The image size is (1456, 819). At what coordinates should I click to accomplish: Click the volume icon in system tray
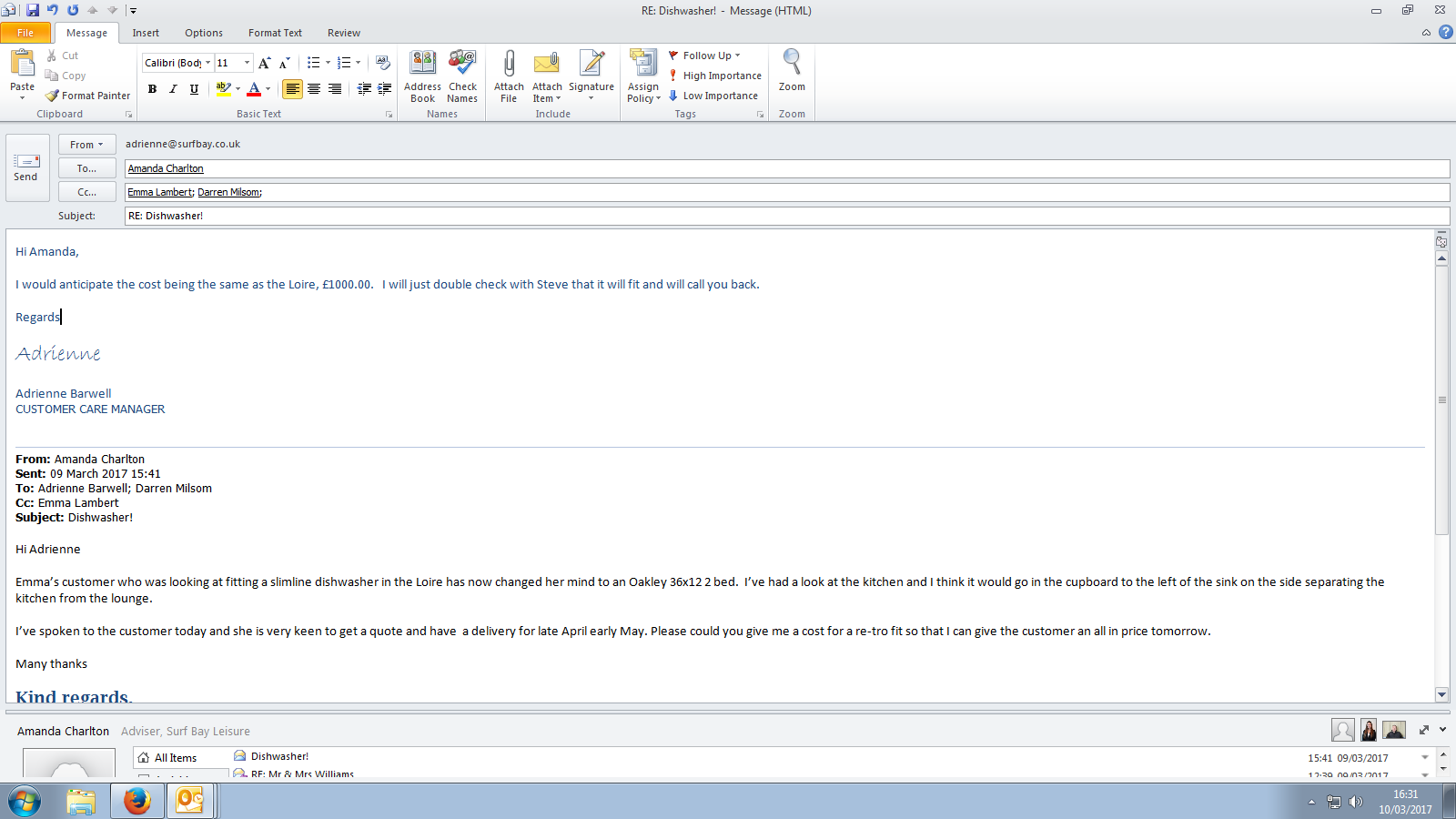1356,802
